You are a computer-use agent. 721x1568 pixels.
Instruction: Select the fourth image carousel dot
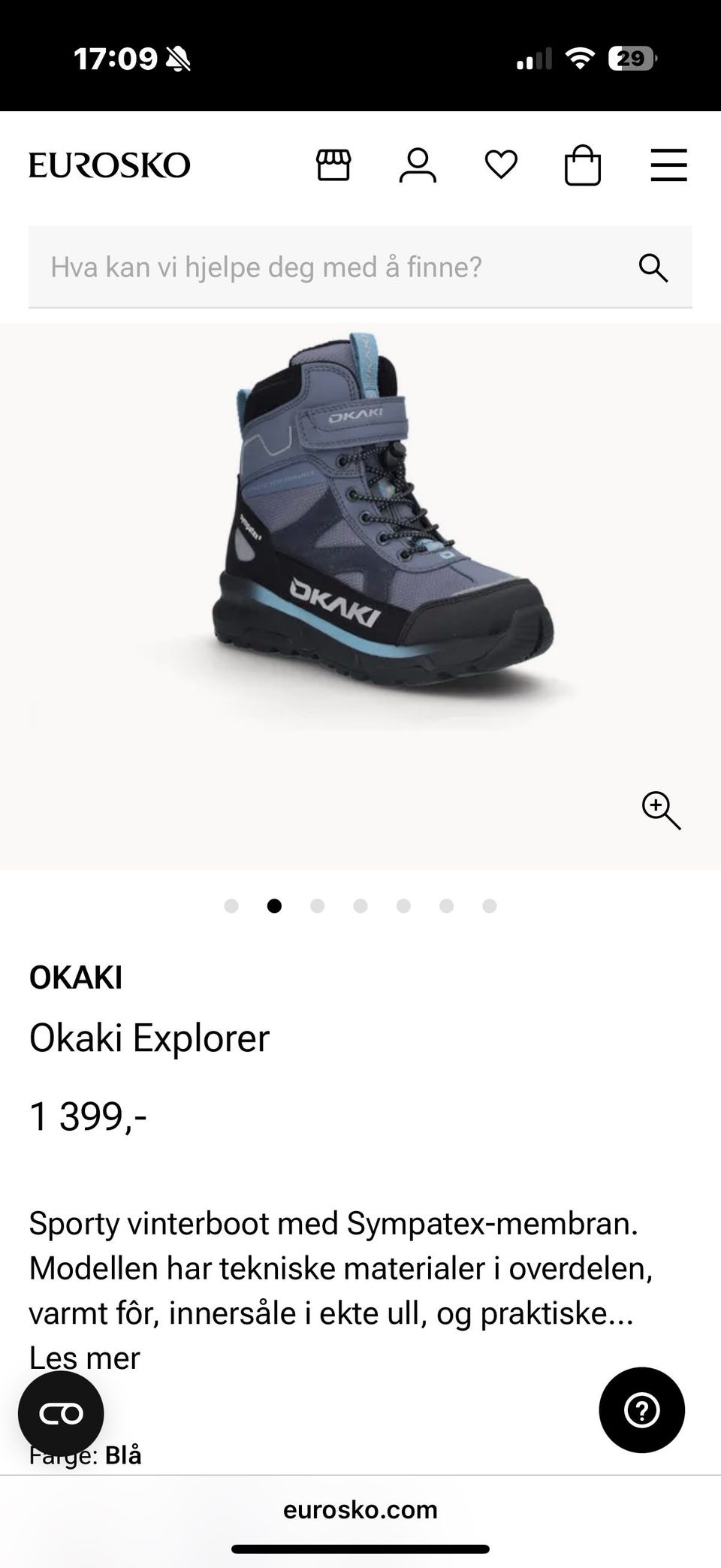click(360, 906)
